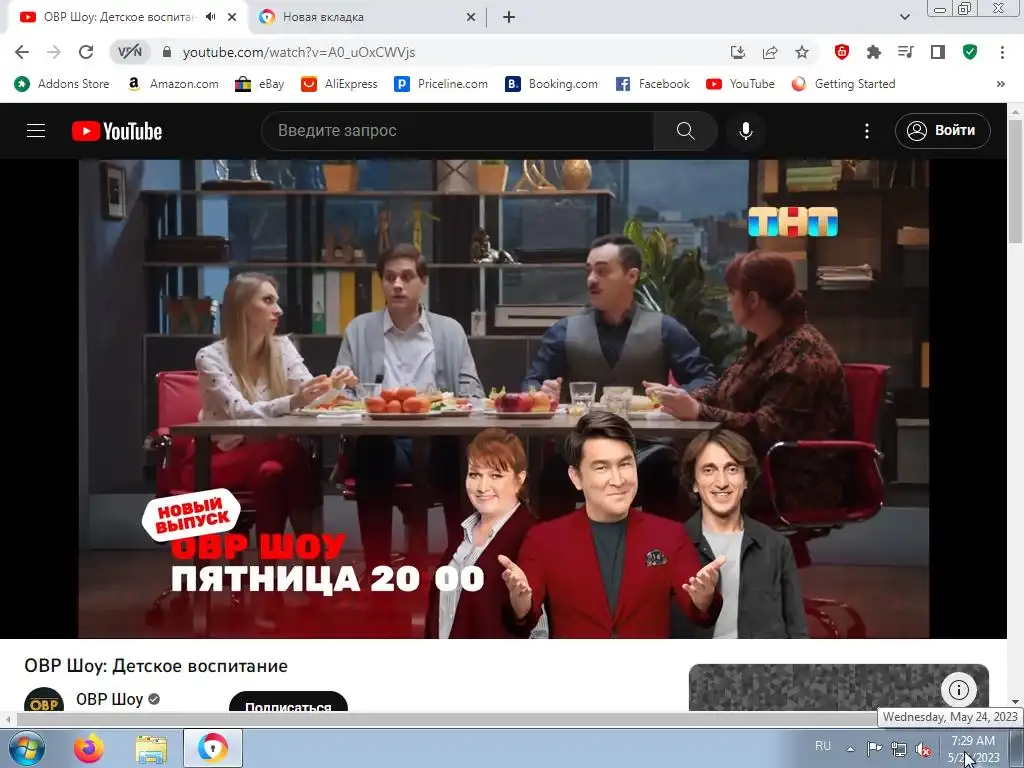The height and width of the screenshot is (768, 1024).
Task: Mute the tab via speaker icon
Action: coord(210,17)
